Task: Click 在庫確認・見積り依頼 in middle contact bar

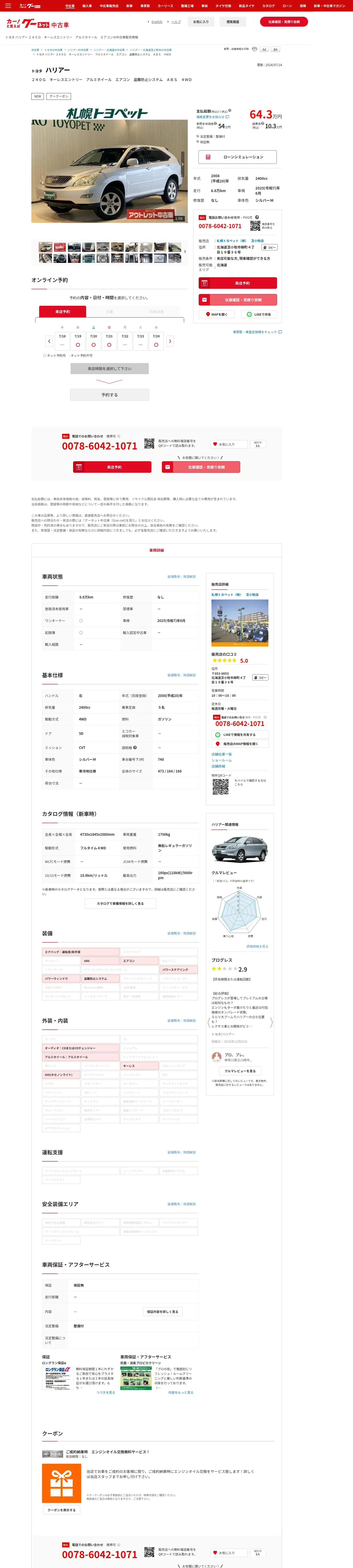Action: tap(201, 467)
